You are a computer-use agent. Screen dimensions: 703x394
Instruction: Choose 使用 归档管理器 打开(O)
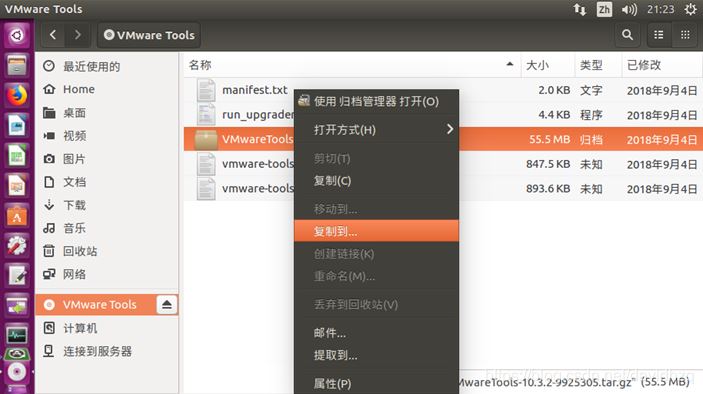376,101
